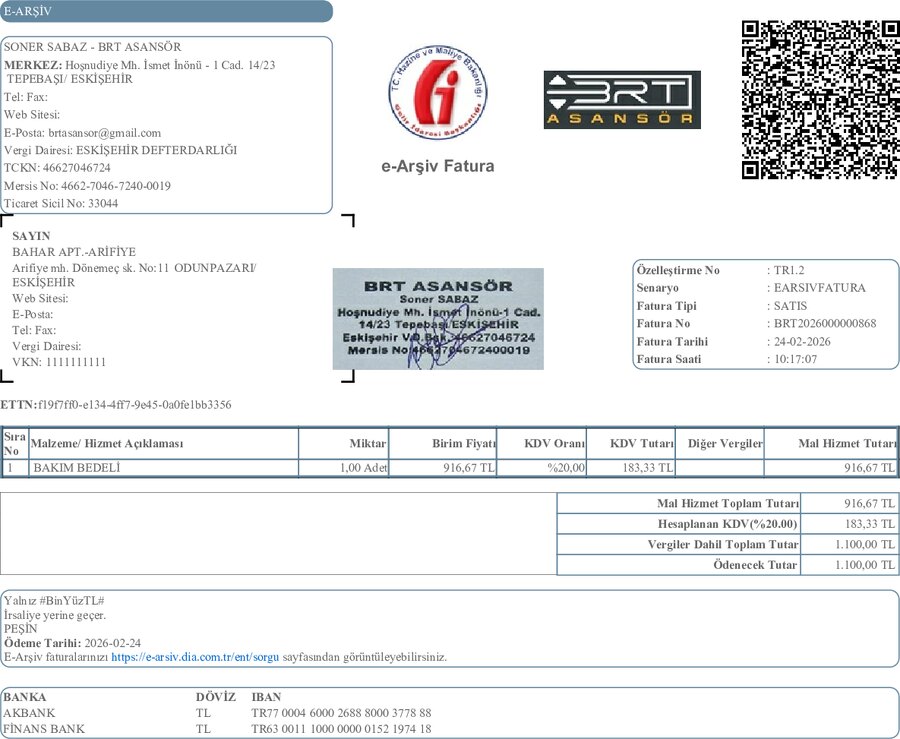The width and height of the screenshot is (900, 739).
Task: Select the seller name SONER SABAZ - BRT ASANSÖR
Action: pos(92,47)
